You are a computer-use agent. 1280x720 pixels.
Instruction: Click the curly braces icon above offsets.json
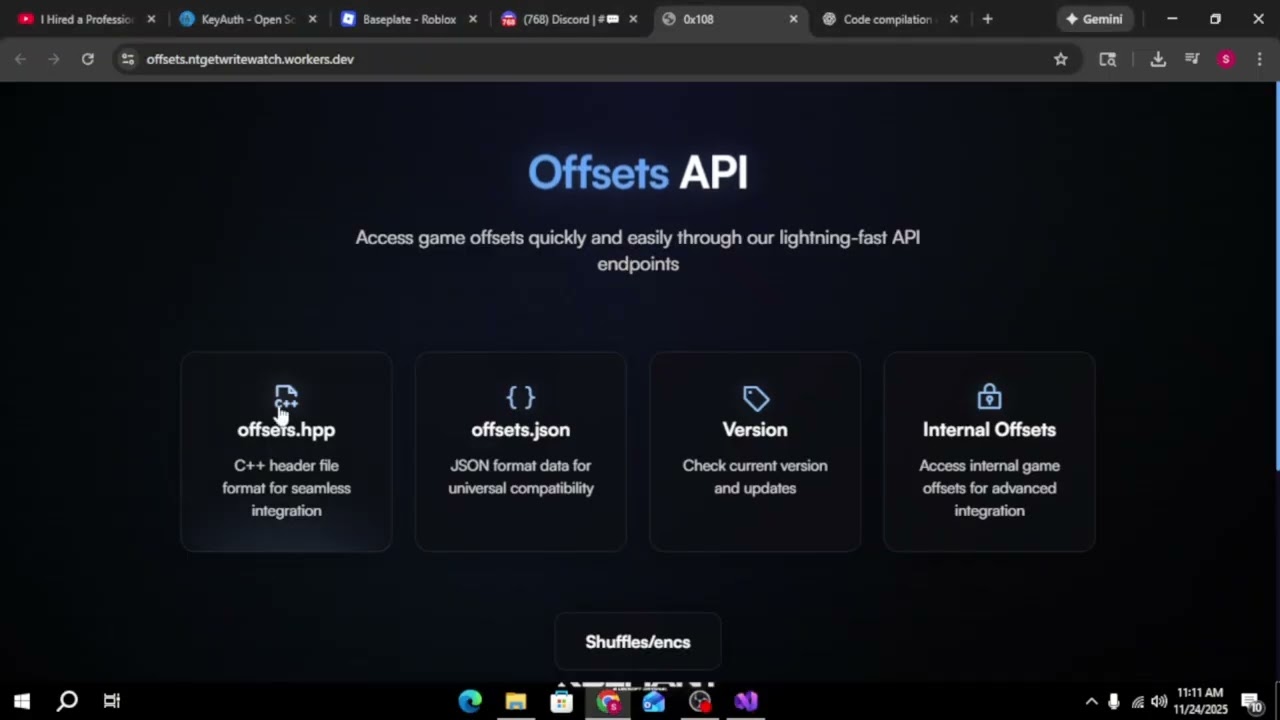521,397
